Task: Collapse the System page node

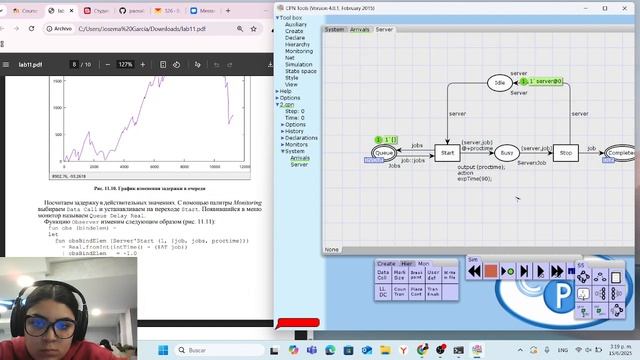Action: (x=282, y=151)
